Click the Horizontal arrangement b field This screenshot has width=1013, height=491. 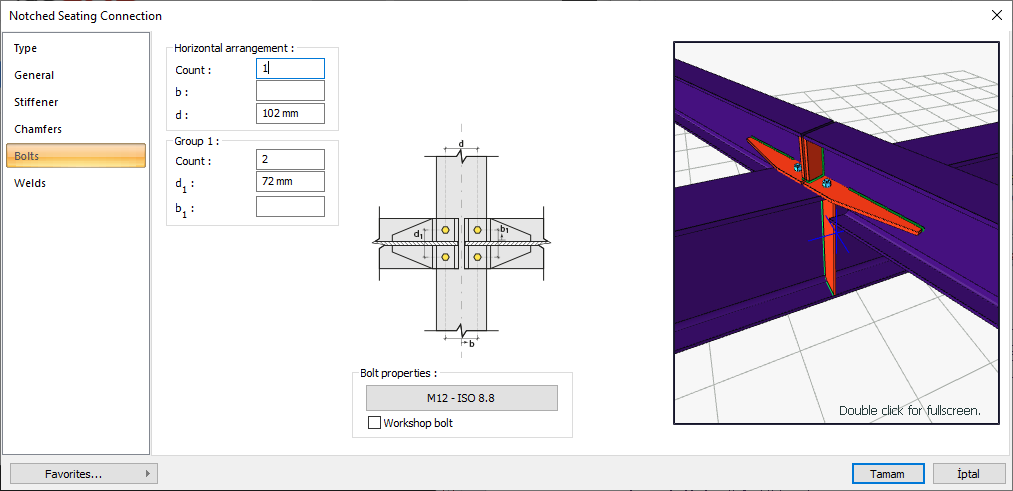[x=290, y=91]
